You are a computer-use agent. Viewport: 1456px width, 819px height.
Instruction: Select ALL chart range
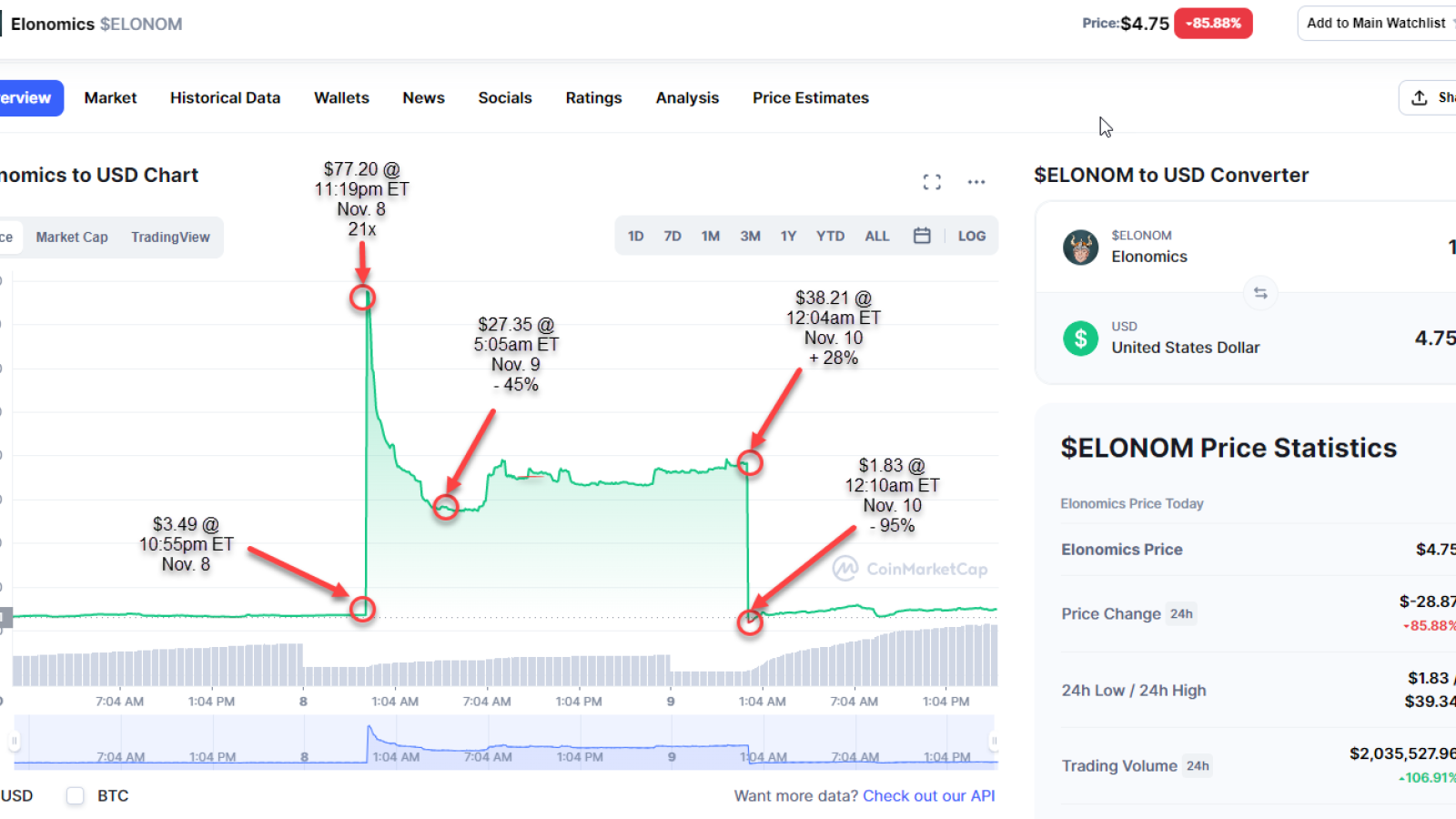pyautogui.click(x=877, y=236)
